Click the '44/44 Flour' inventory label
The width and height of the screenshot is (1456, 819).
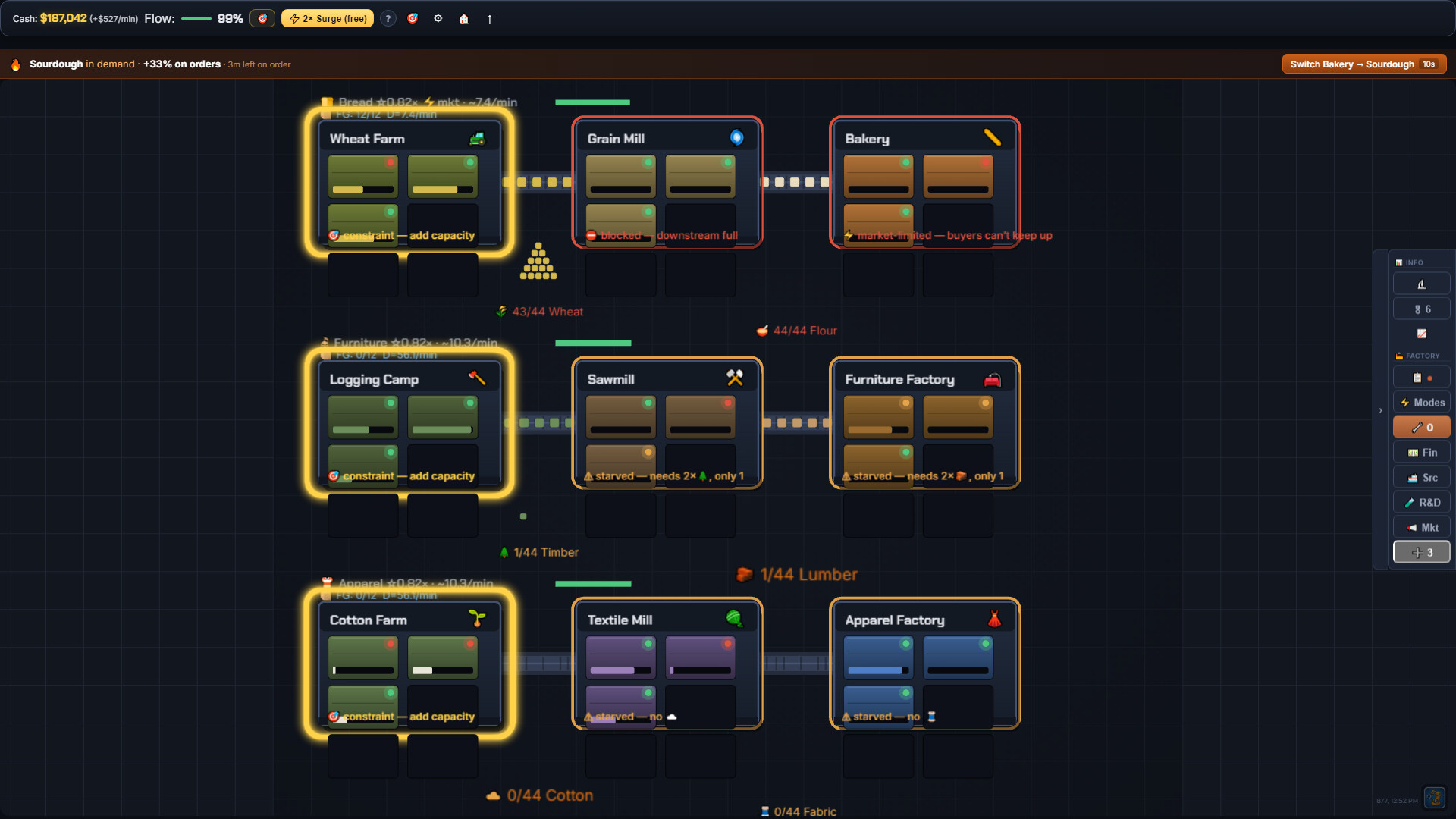click(x=797, y=331)
